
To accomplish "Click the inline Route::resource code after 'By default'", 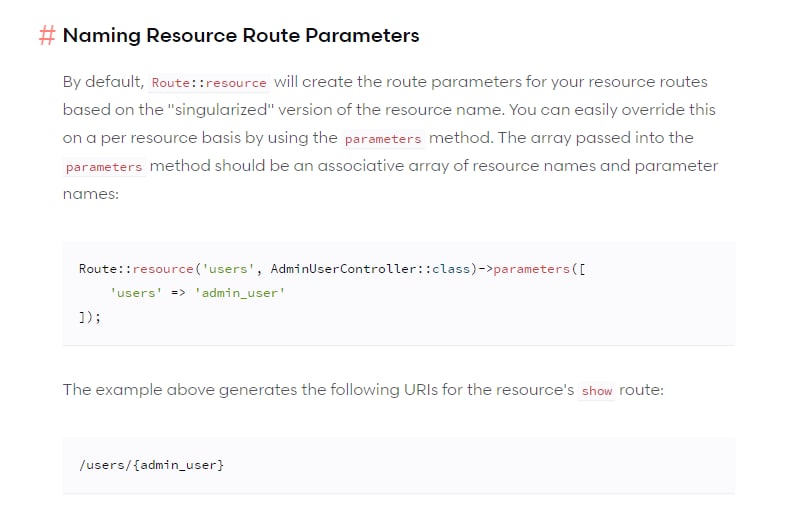I will tap(209, 83).
